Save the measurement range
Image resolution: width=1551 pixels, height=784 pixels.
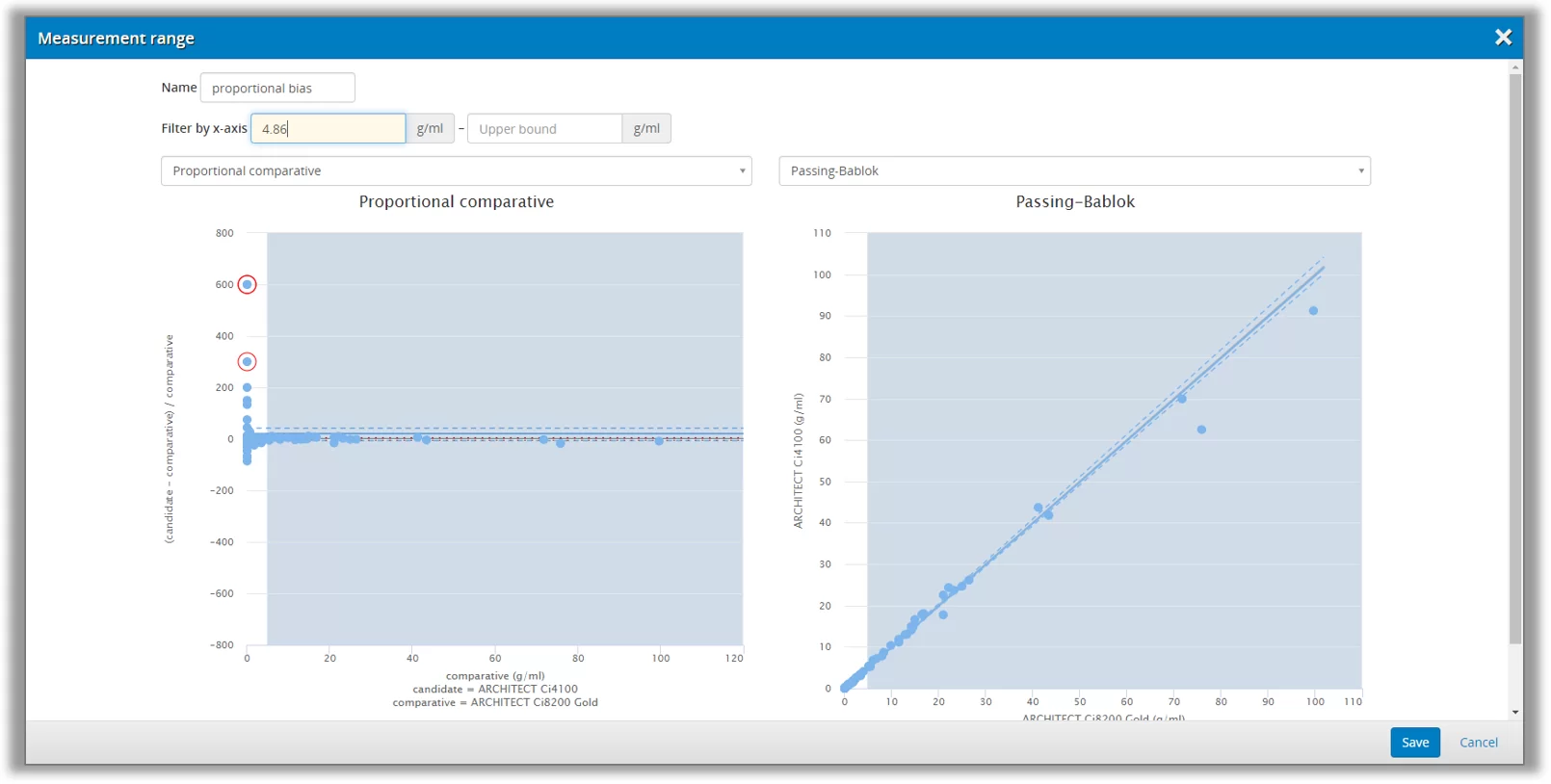(1414, 743)
